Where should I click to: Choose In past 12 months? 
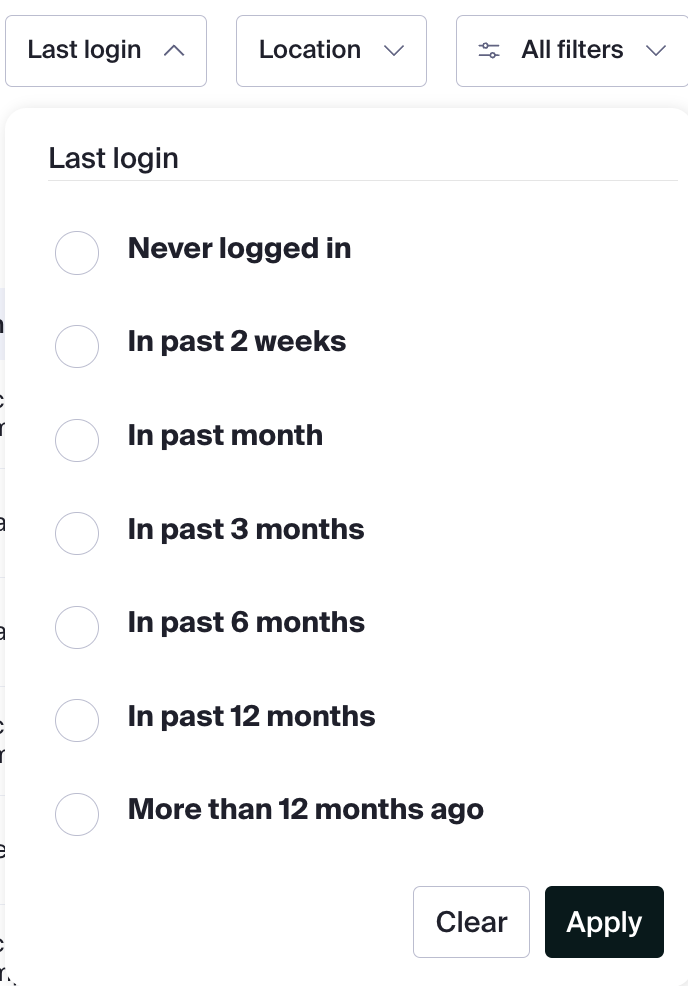77,721
